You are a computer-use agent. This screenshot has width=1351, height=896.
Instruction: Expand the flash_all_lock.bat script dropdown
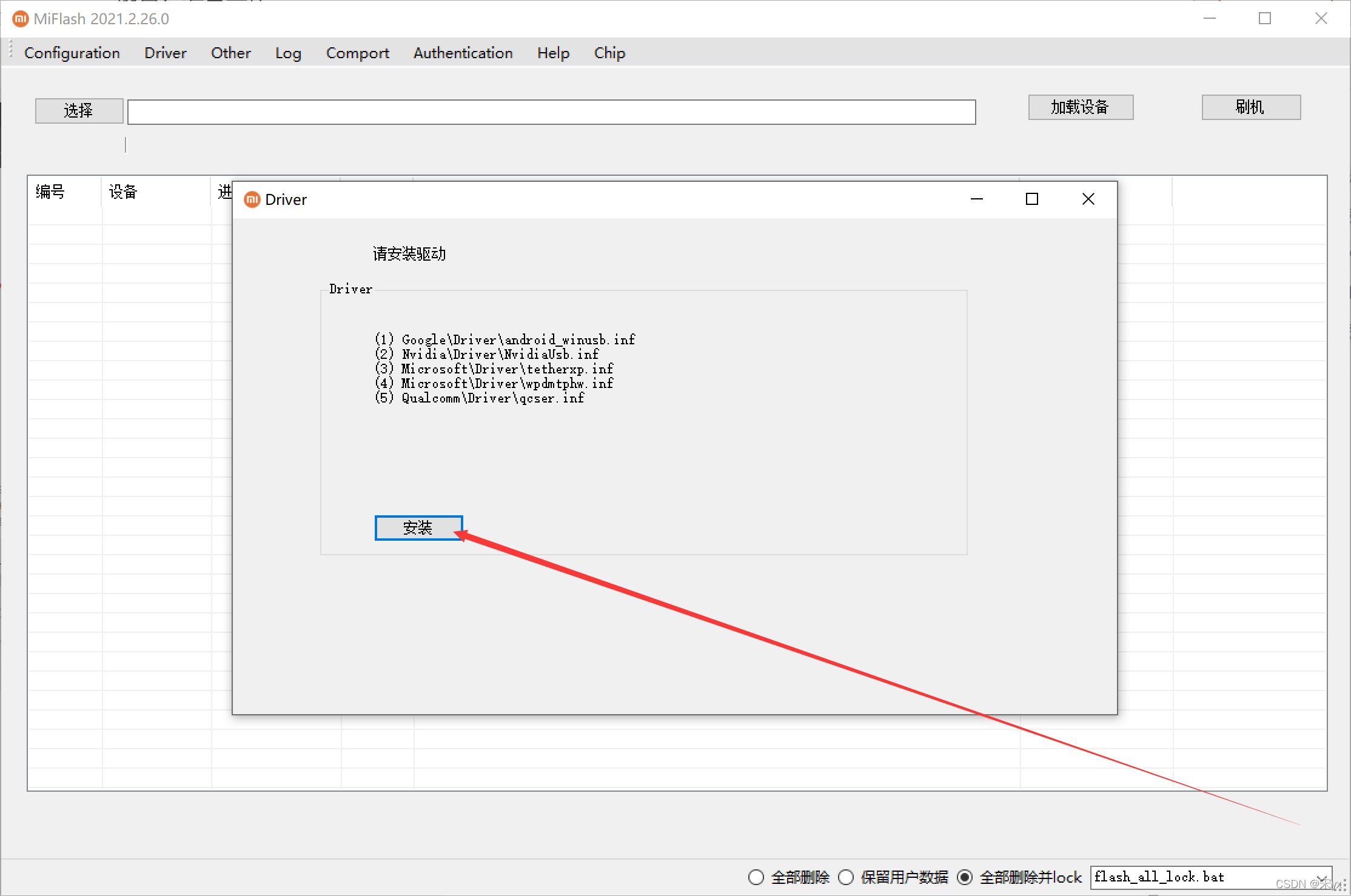[1322, 877]
